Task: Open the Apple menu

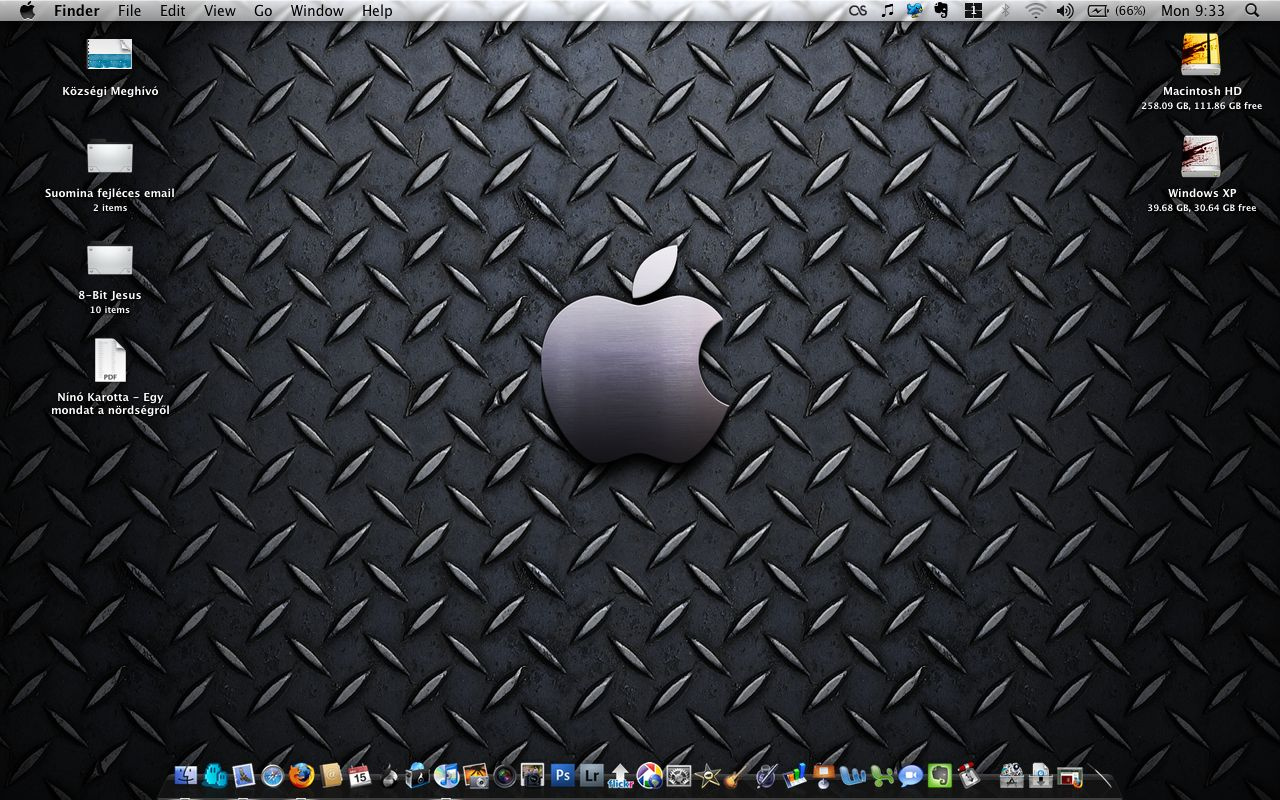Action: point(27,10)
